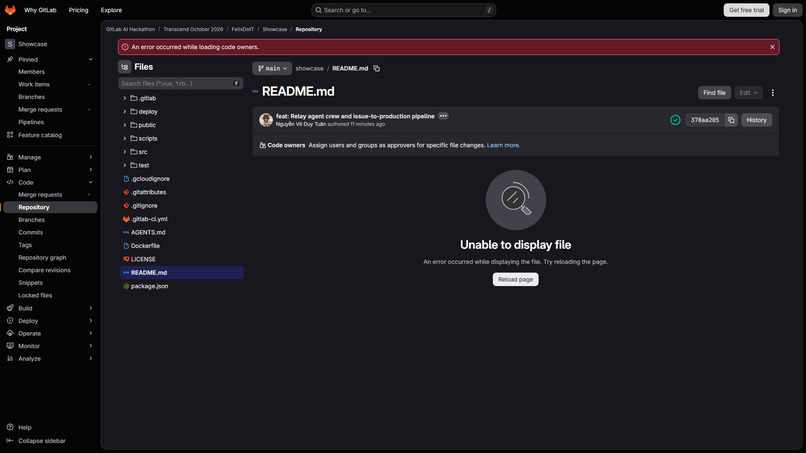Open Explore in top navigation

coord(112,10)
